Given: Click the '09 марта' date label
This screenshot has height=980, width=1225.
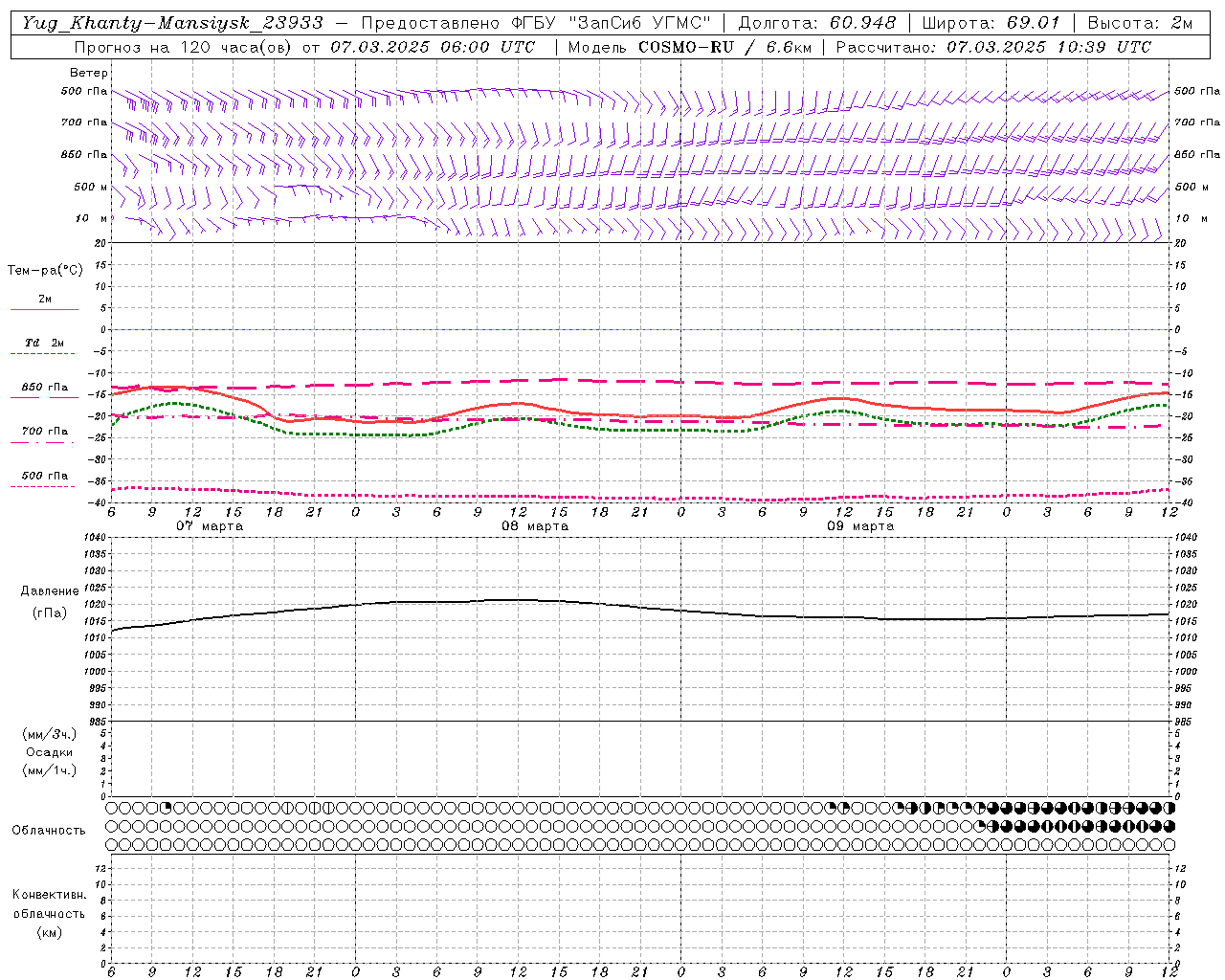Looking at the screenshot, I should click(x=860, y=526).
